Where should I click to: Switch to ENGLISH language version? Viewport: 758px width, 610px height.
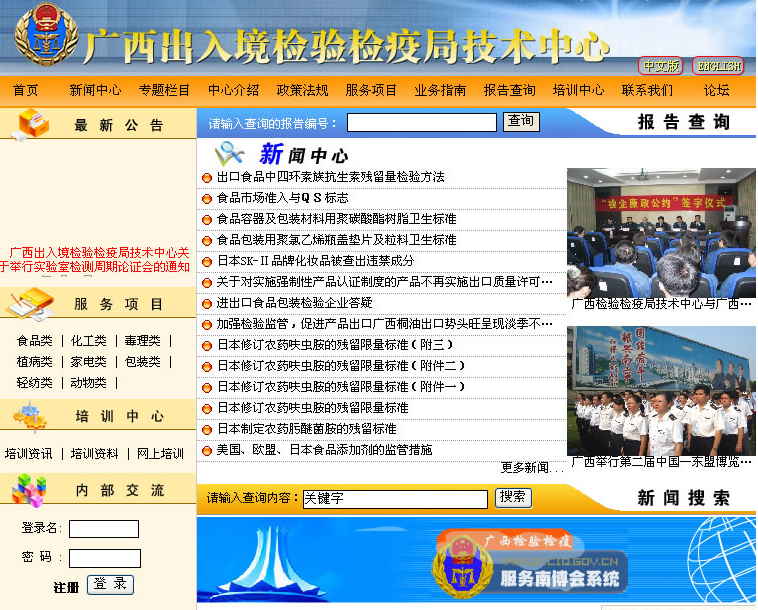718,66
